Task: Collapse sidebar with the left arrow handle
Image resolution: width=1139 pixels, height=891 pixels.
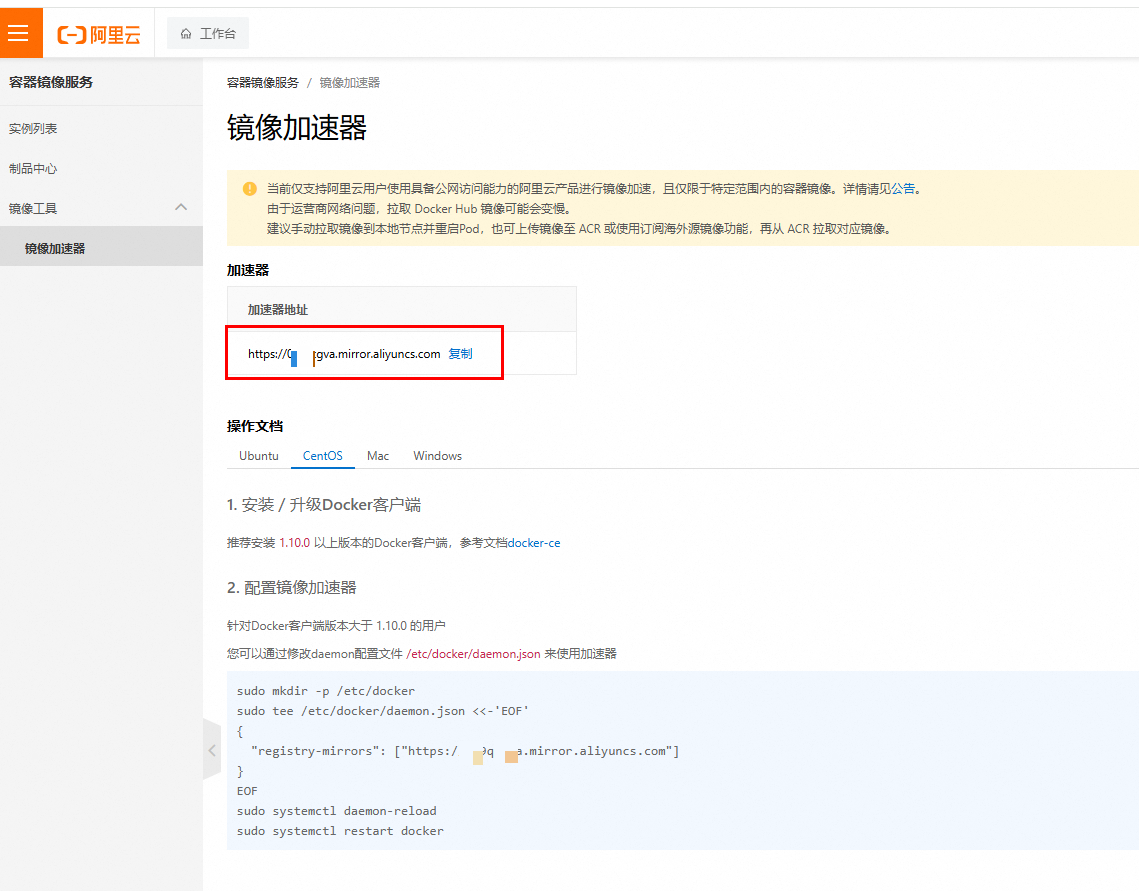Action: coord(211,750)
